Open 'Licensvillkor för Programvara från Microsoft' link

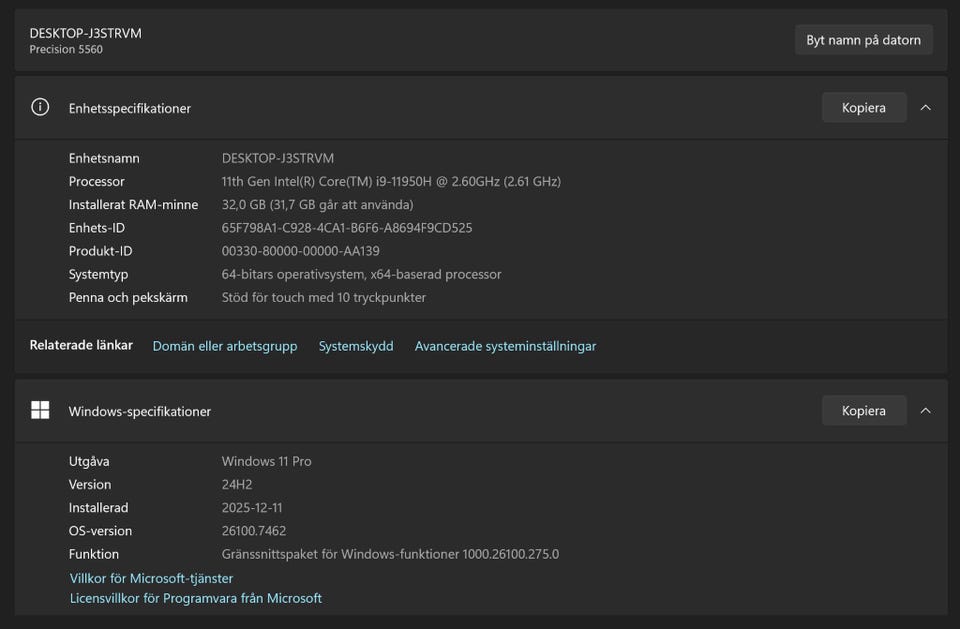[196, 598]
